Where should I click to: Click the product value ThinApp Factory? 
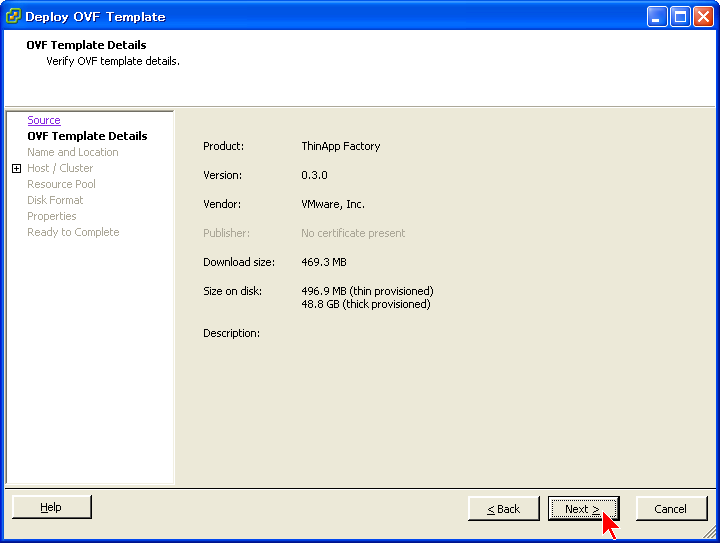[x=341, y=146]
